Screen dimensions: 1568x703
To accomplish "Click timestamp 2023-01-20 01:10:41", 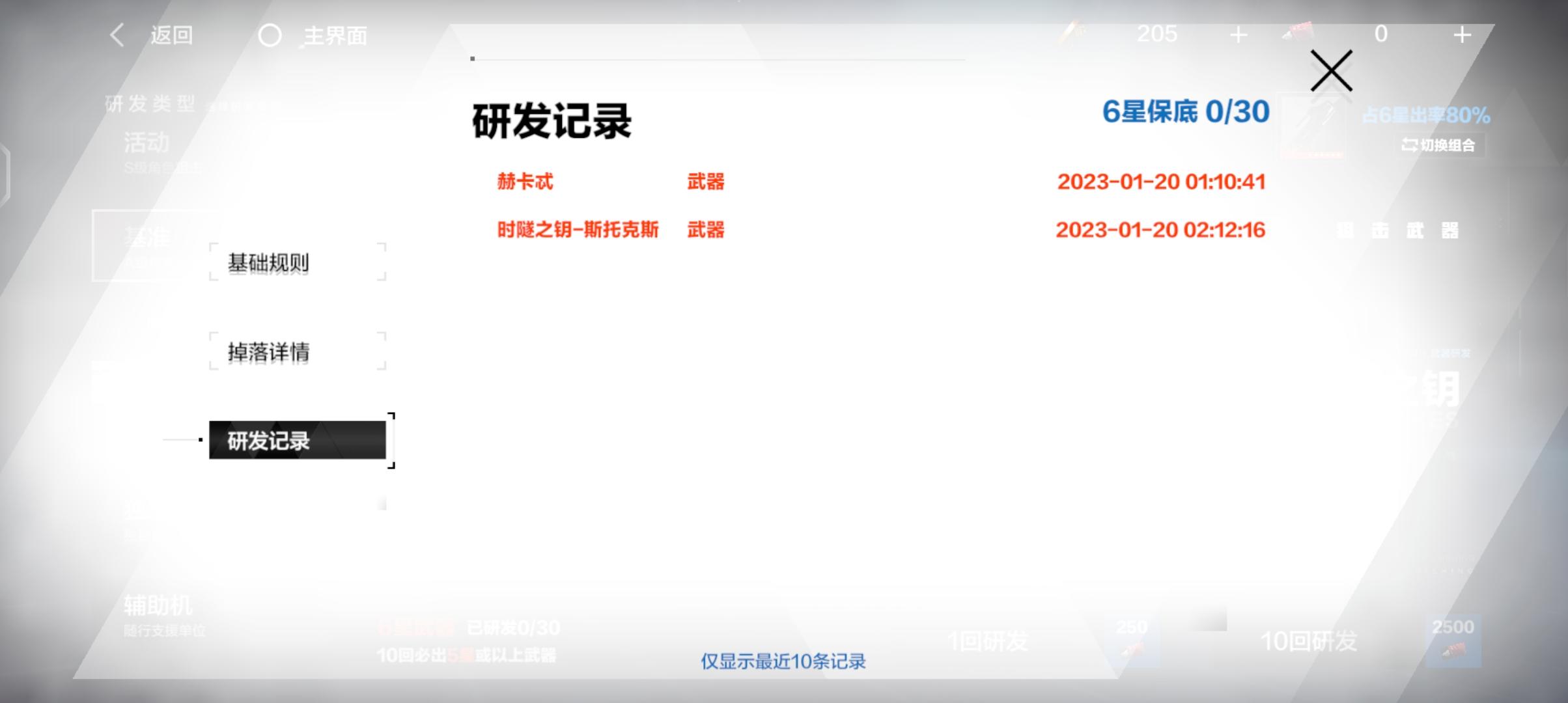I will [x=1162, y=182].
